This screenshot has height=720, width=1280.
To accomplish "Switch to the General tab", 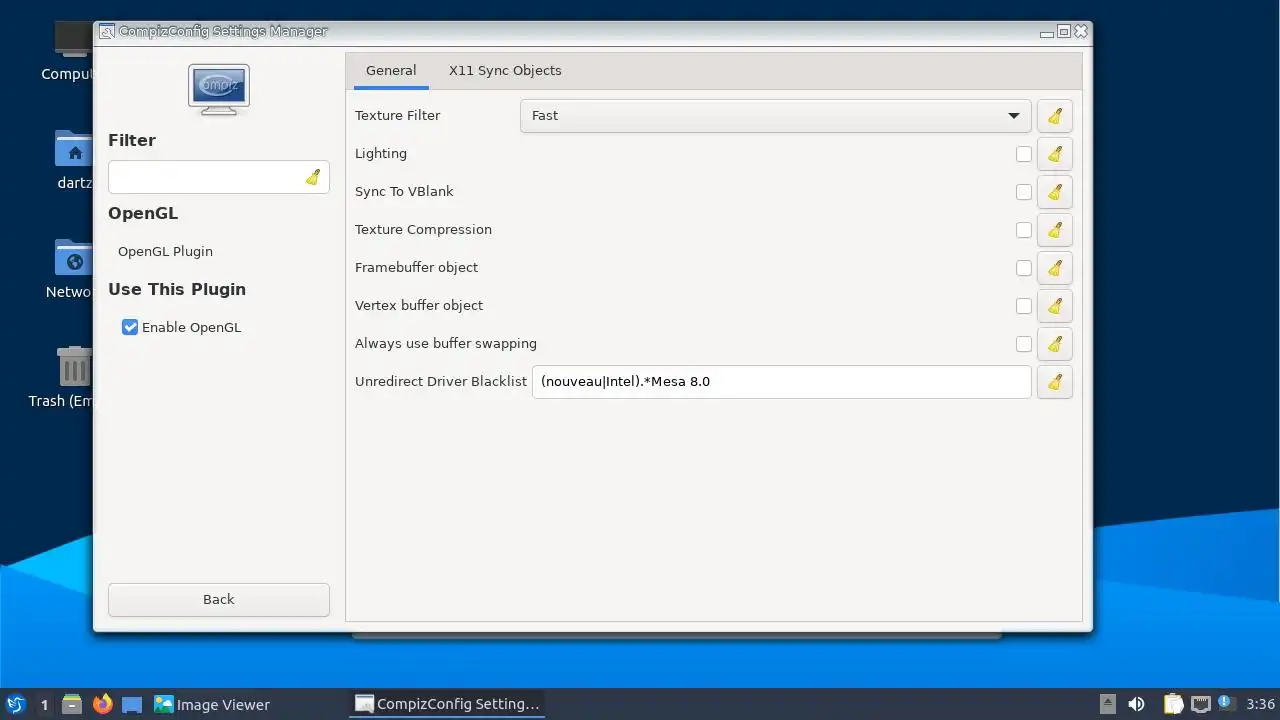I will pos(391,70).
